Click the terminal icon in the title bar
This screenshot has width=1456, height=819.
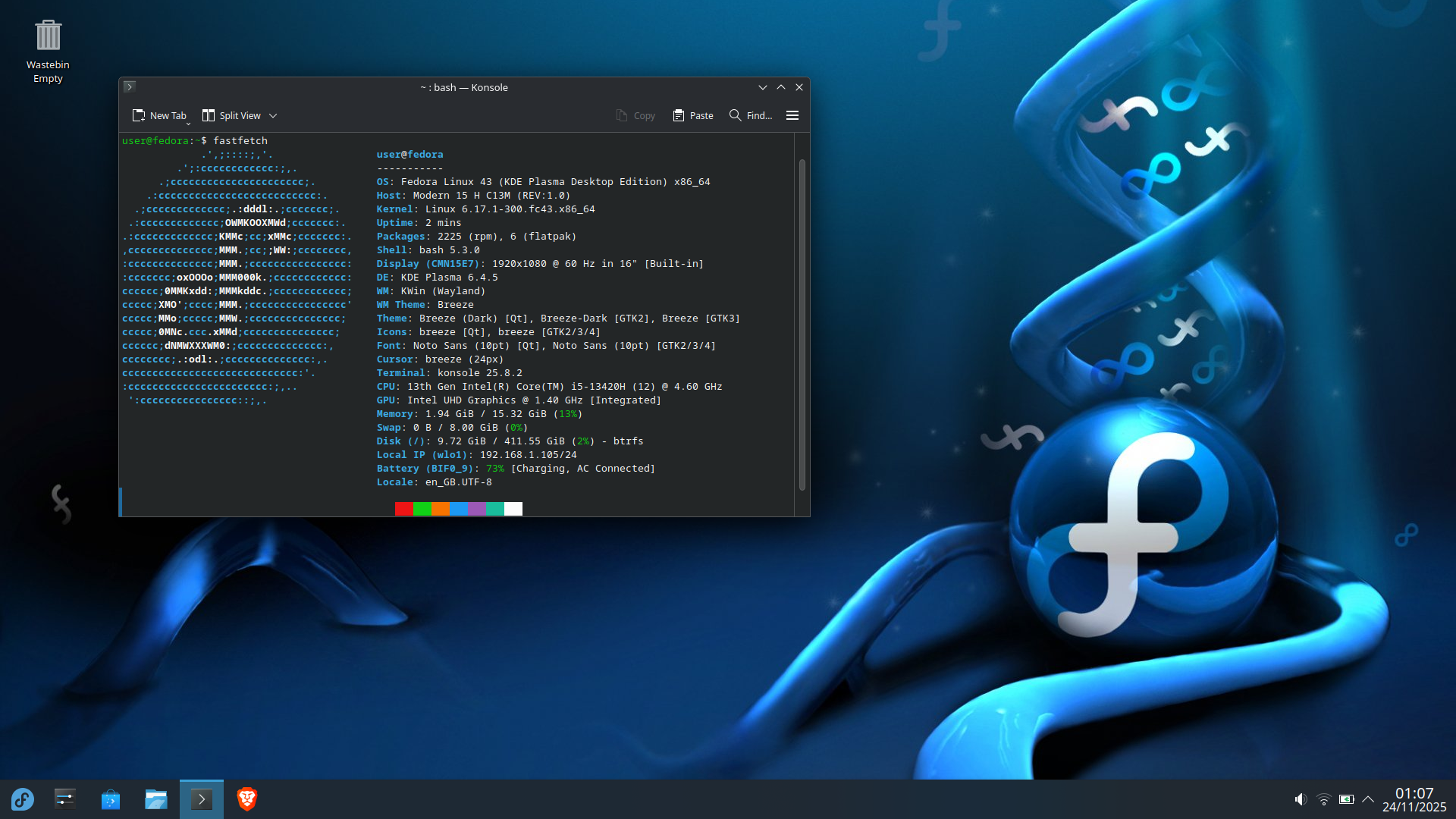coord(130,87)
